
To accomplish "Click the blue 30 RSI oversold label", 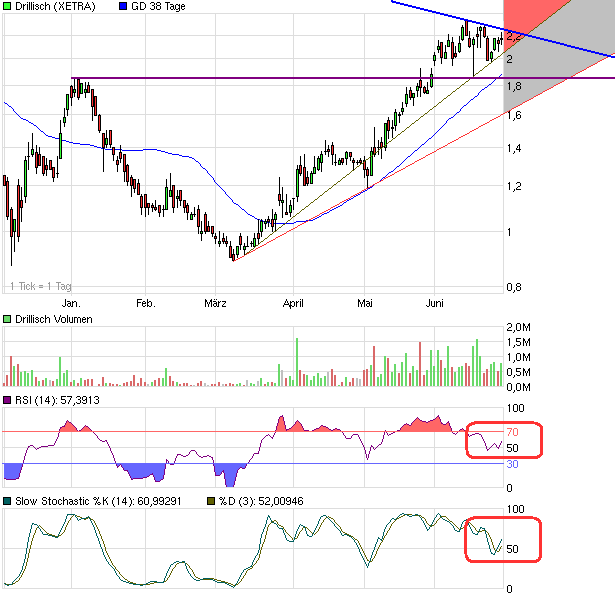I will pos(512,464).
